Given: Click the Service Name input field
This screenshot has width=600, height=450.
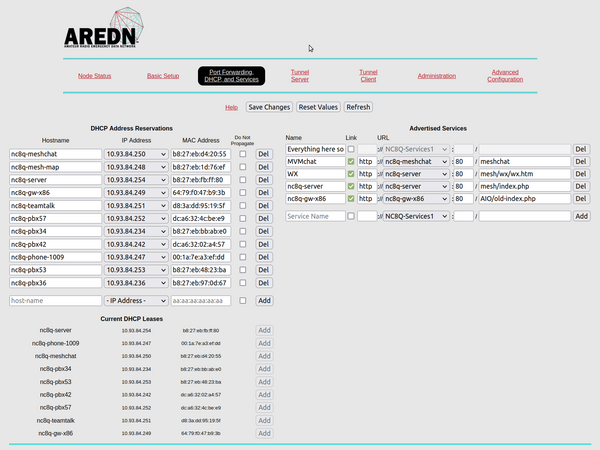Looking at the screenshot, I should click(315, 216).
